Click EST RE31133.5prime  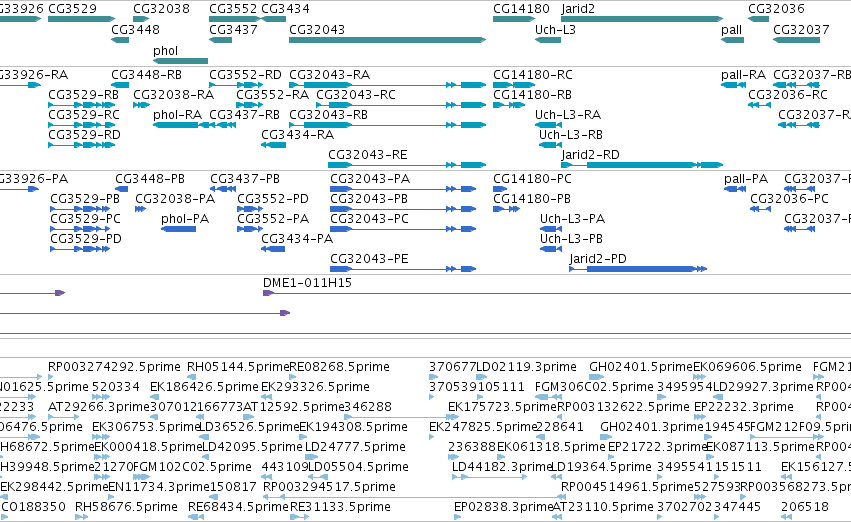tap(340, 508)
